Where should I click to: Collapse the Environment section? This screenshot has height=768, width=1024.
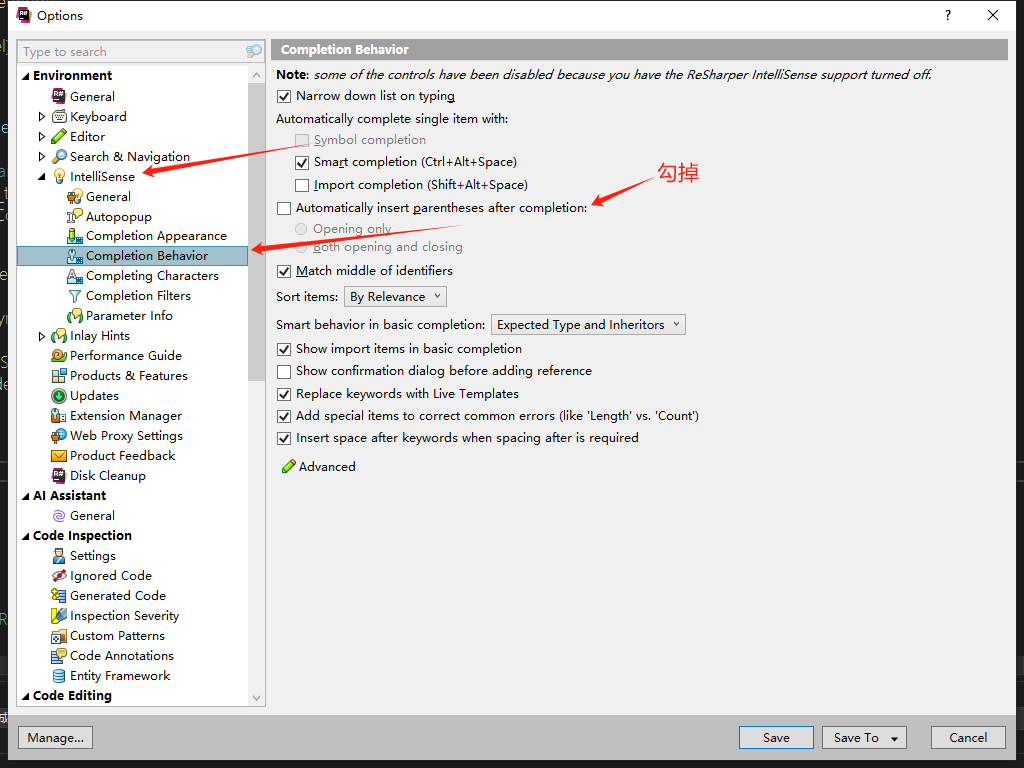pos(25,76)
